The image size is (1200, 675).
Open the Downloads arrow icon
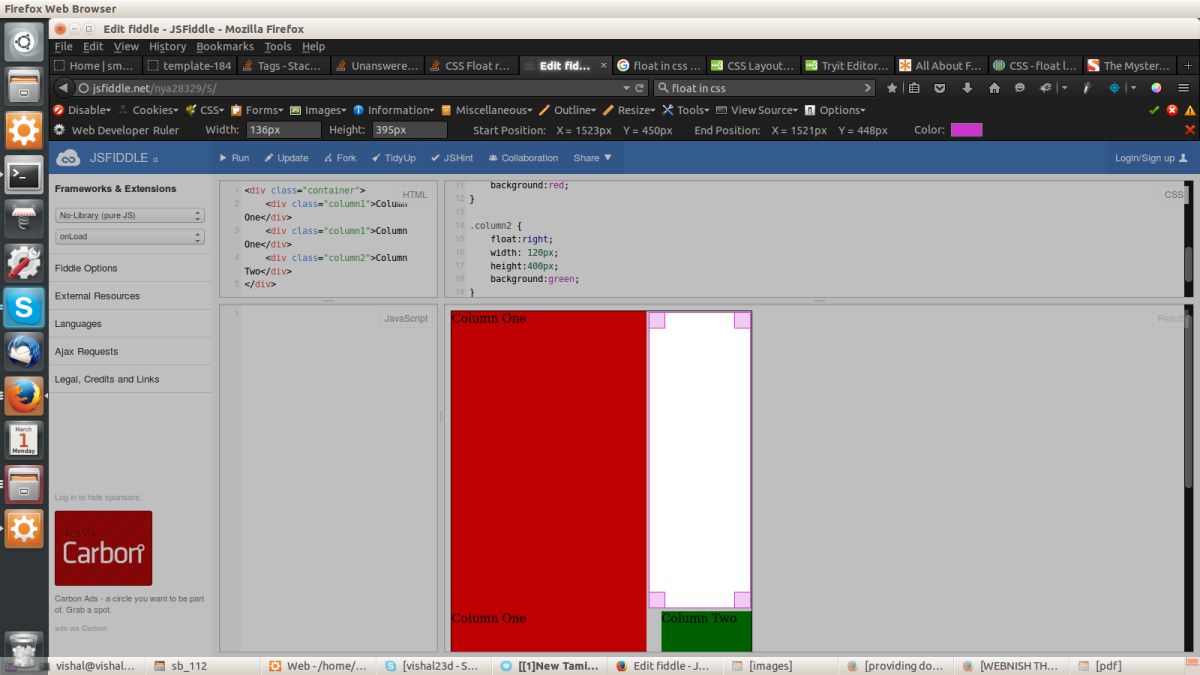967,88
